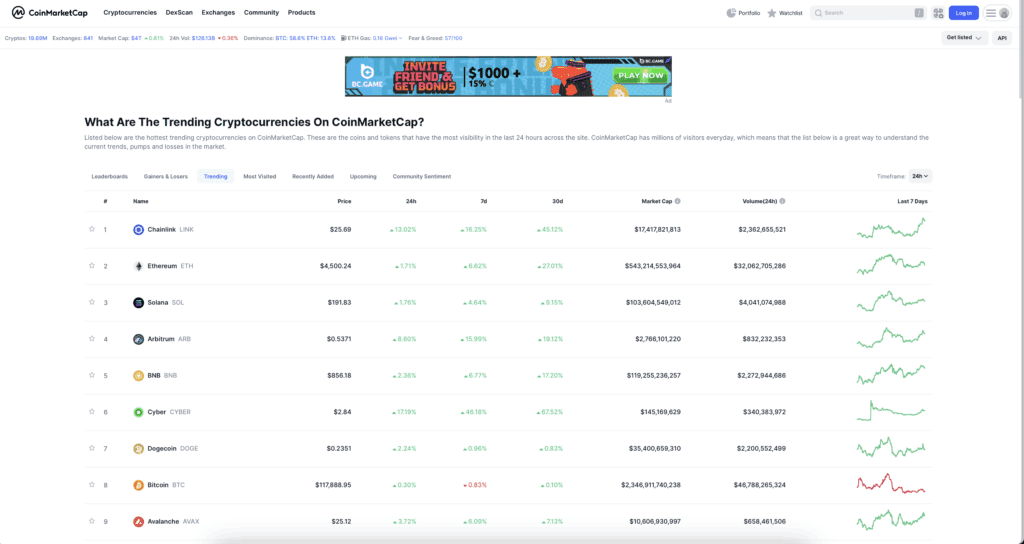This screenshot has height=544, width=1024.
Task: Open the Community menu
Action: 261,12
